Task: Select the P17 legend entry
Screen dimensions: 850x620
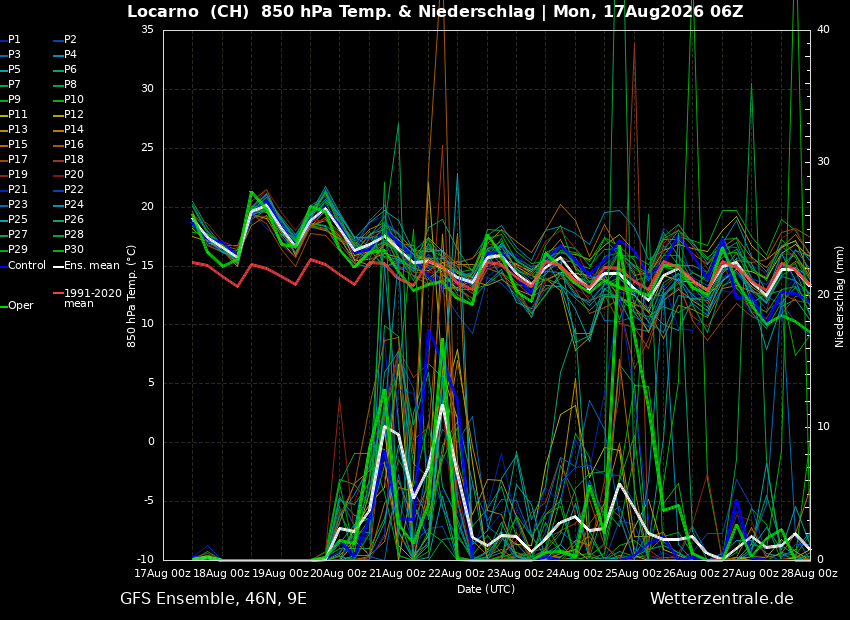Action: pyautogui.click(x=14, y=159)
